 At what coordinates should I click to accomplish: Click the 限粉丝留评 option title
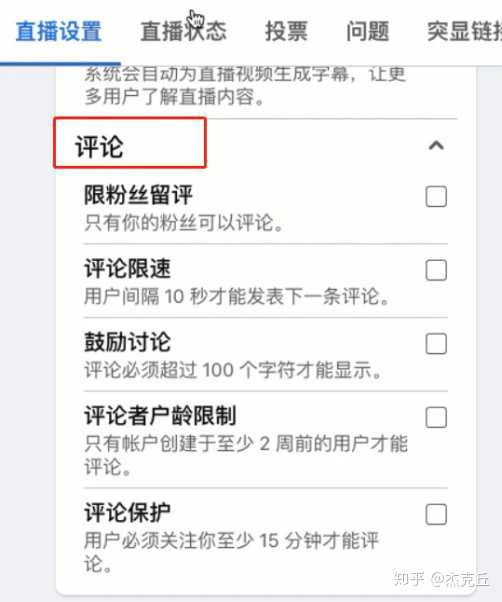138,195
